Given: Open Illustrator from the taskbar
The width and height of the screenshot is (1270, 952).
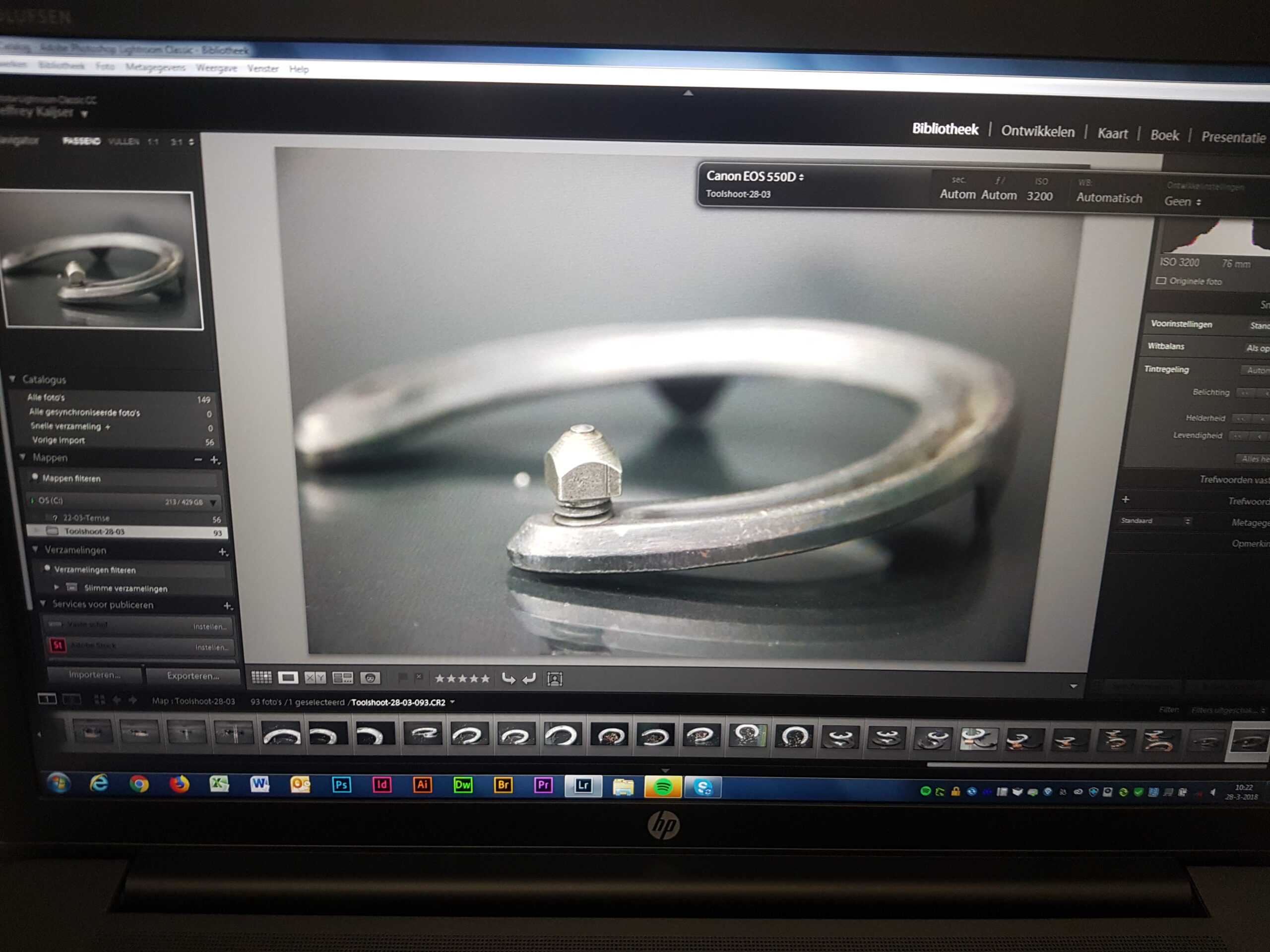Looking at the screenshot, I should tap(422, 784).
